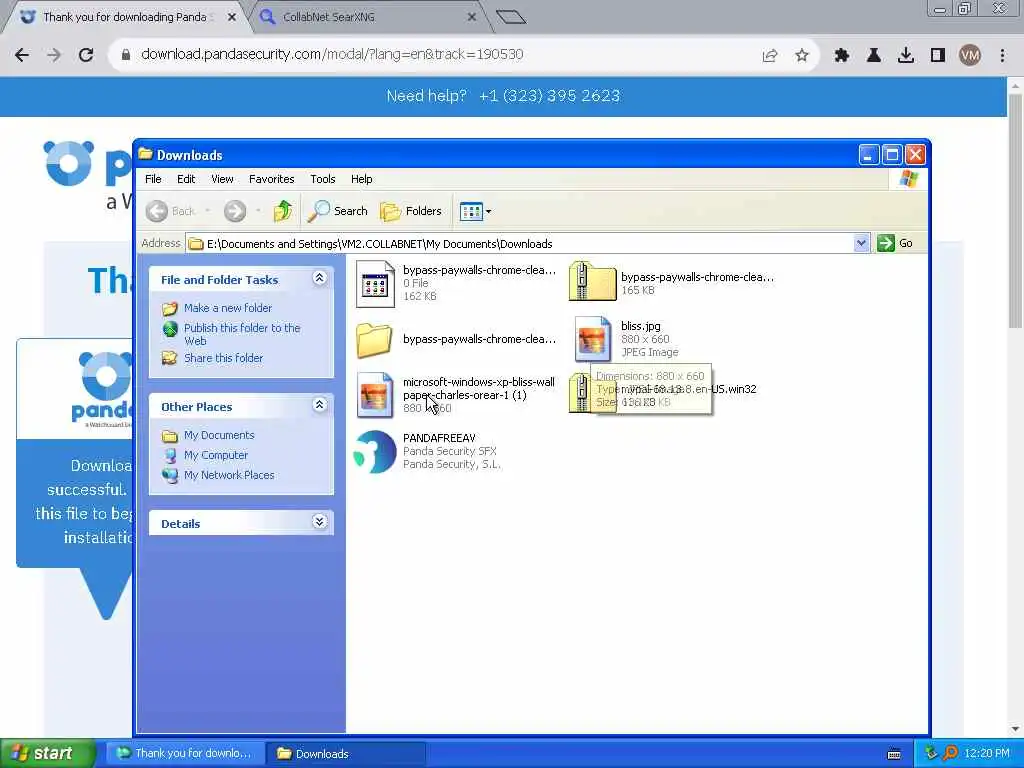Select the bypass-paywalls 0 File icon

376,283
